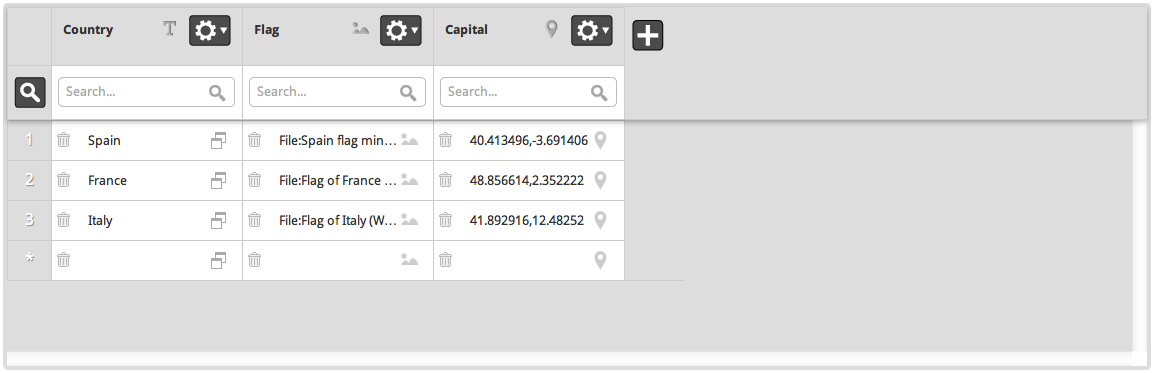Image resolution: width=1155 pixels, height=373 pixels.
Task: Click the empty Country cell in new row
Action: 147,260
